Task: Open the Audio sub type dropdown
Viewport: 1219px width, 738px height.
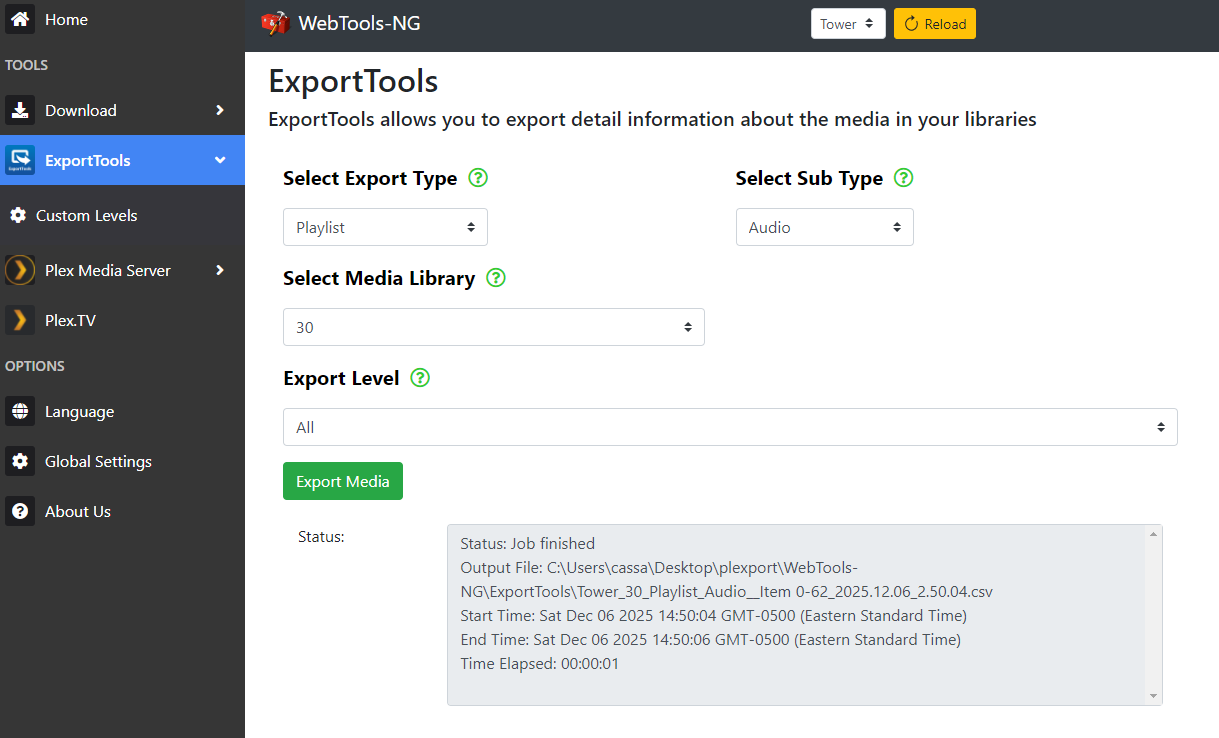Action: (x=824, y=227)
